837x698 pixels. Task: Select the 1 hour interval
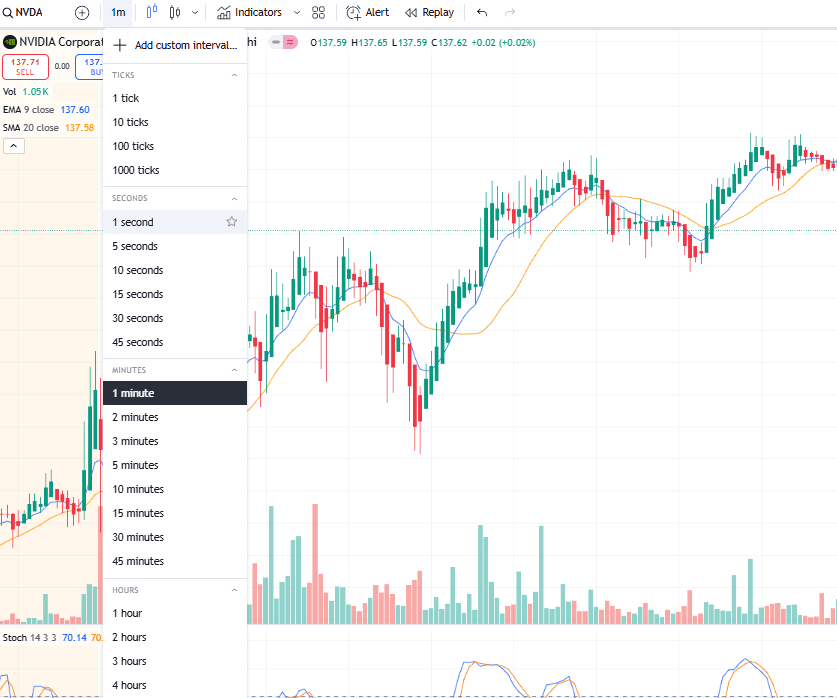click(127, 613)
